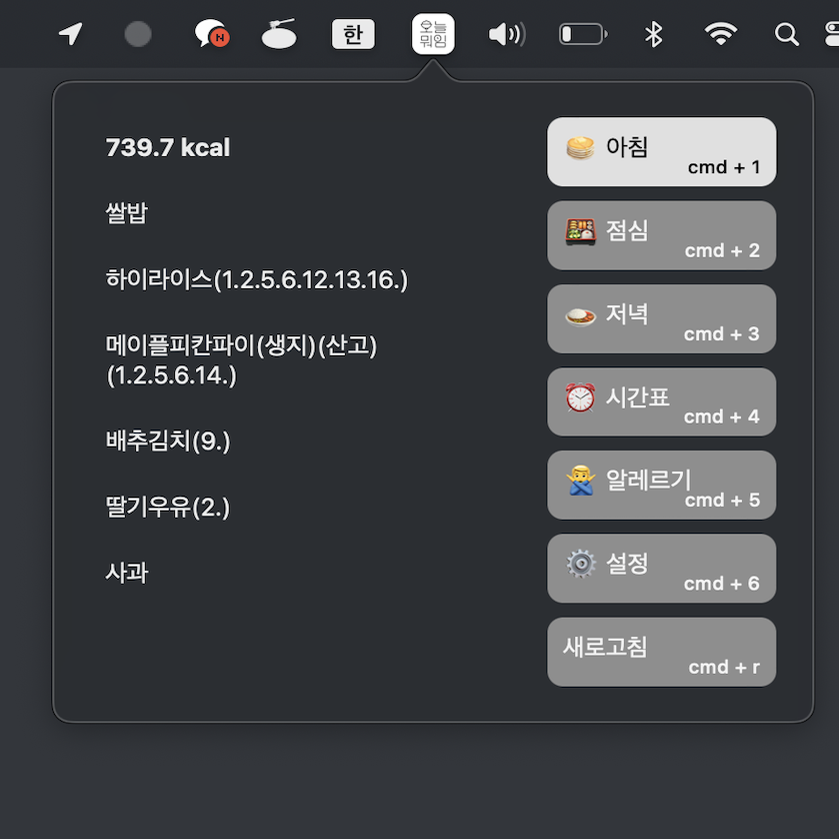
Task: Click the tank-shaped menu bar icon
Action: (278, 33)
